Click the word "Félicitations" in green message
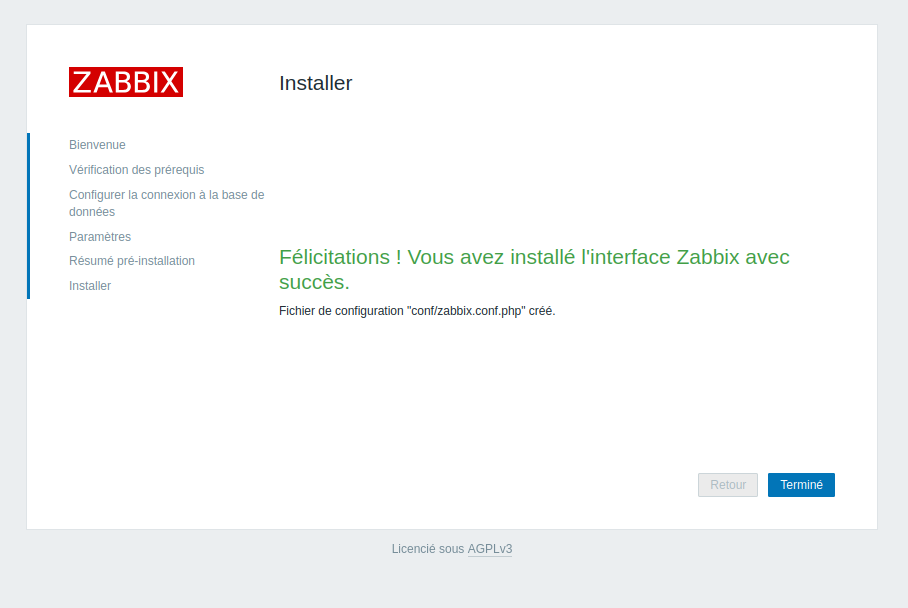 point(334,257)
